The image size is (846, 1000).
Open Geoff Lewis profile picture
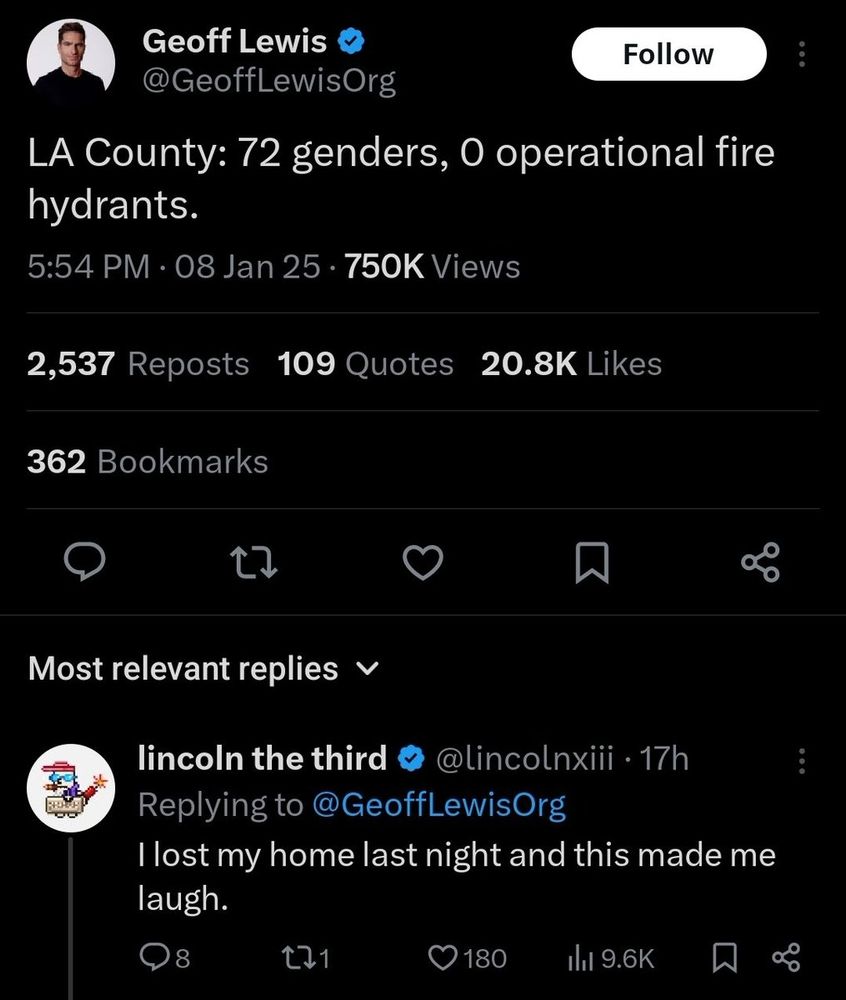tap(71, 61)
